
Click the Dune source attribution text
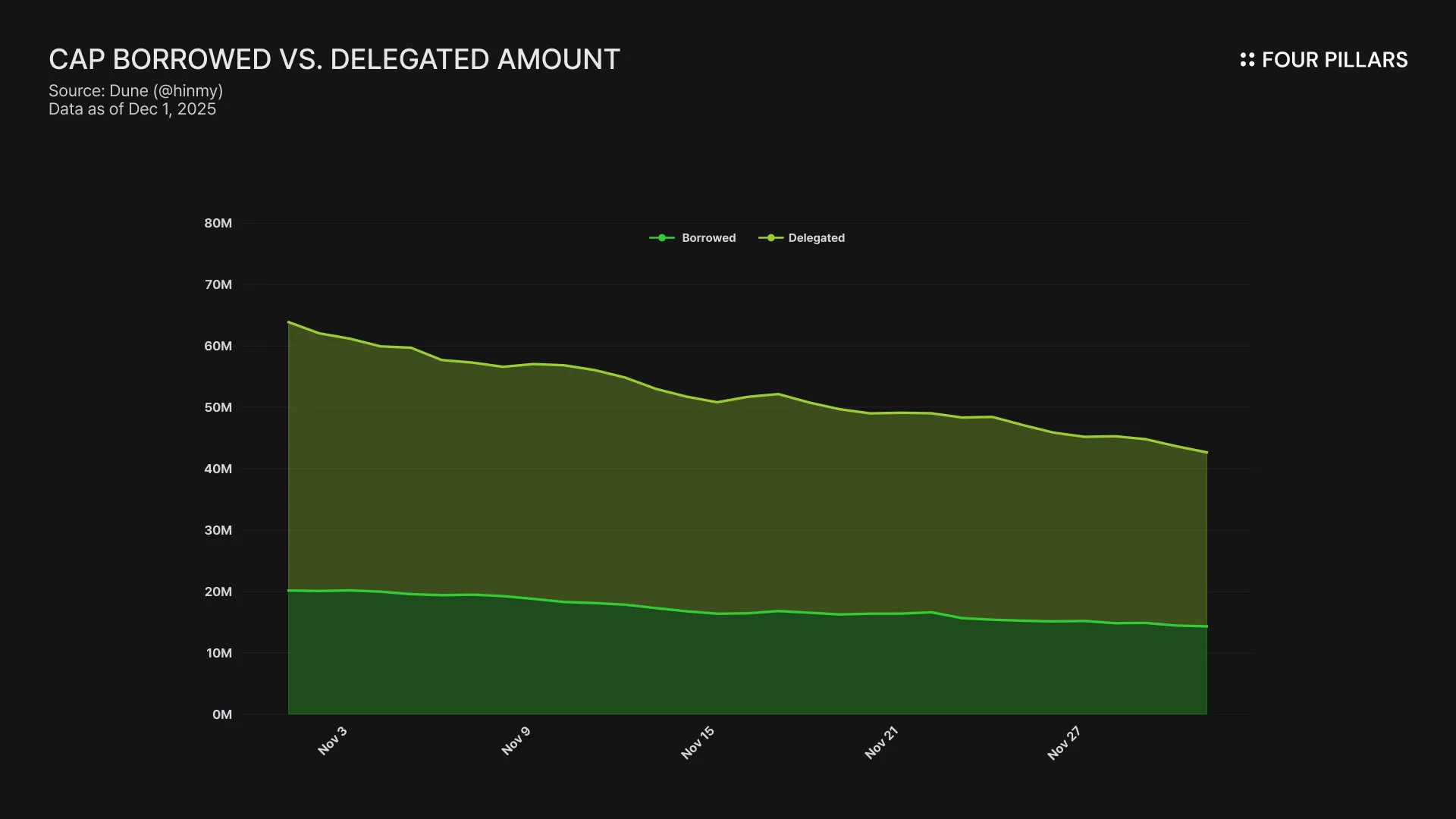click(x=136, y=91)
